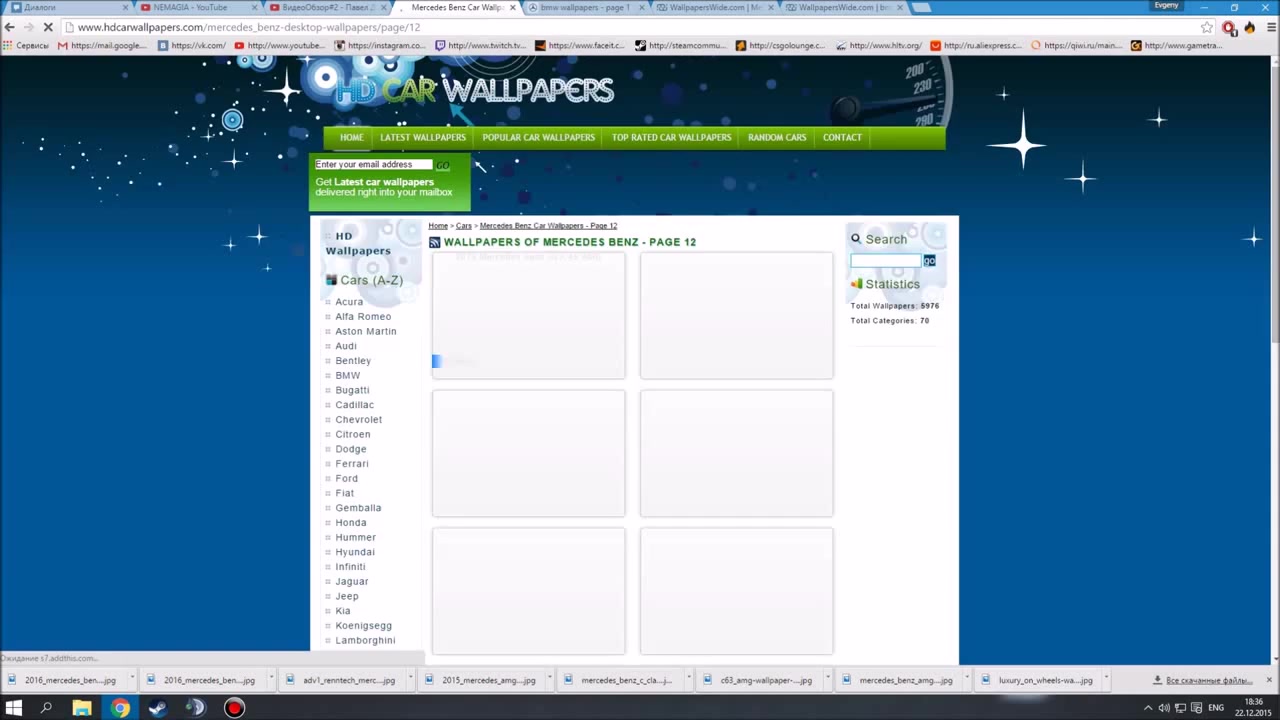Expand hidden system tray icons chevron

[1147, 708]
